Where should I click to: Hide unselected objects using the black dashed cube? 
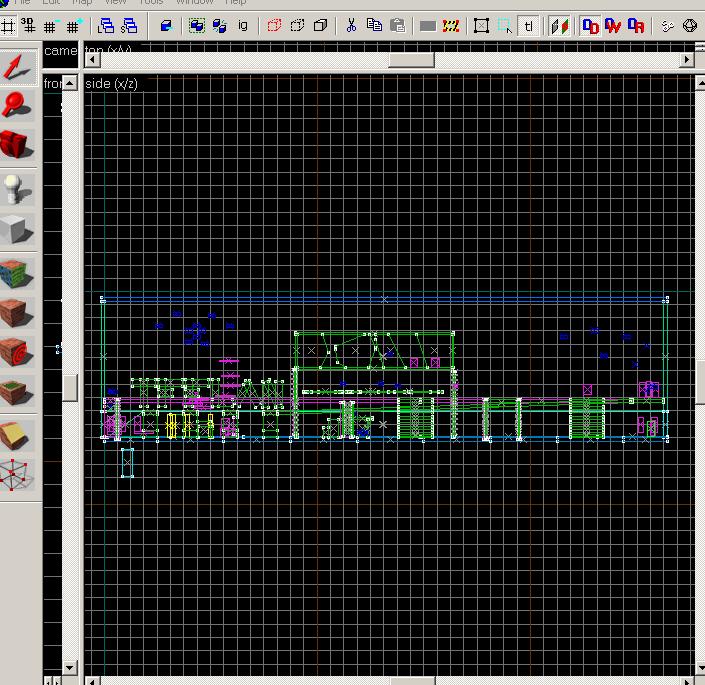pyautogui.click(x=298, y=26)
